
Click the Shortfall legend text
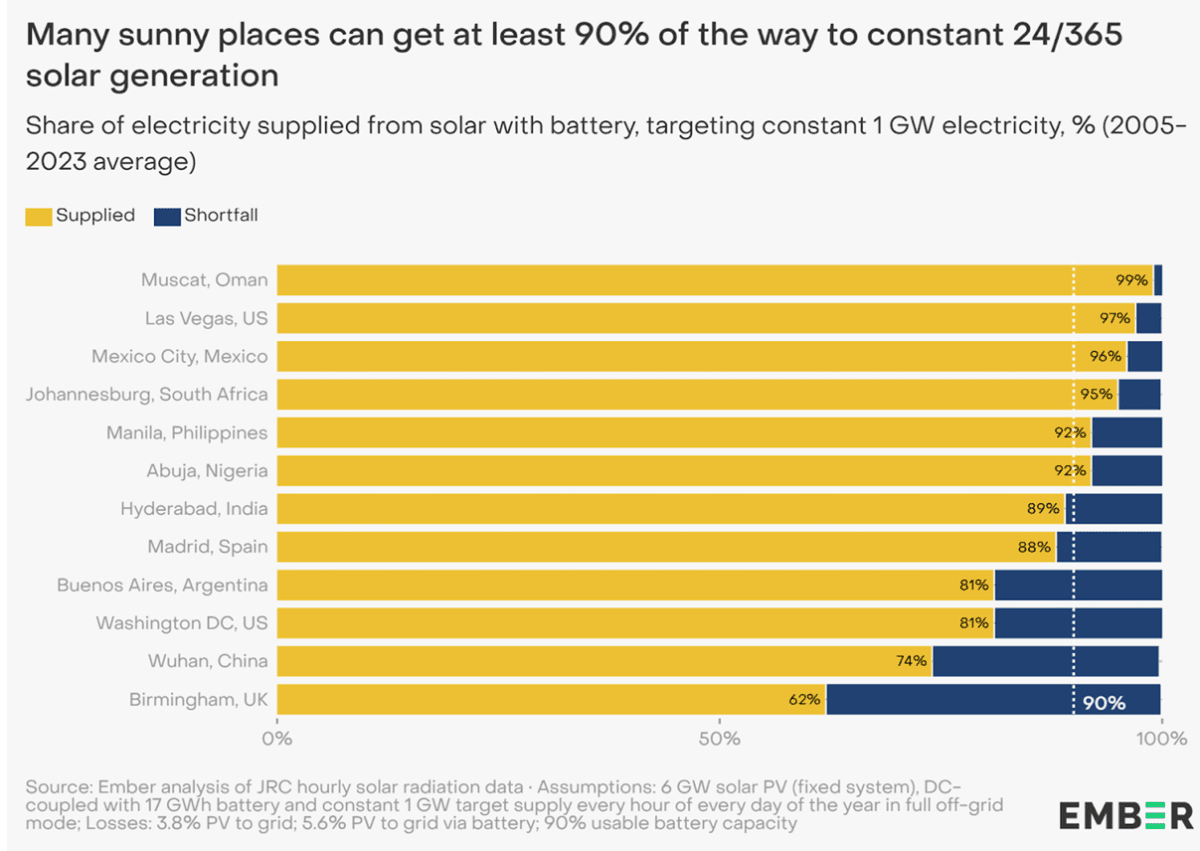[221, 215]
